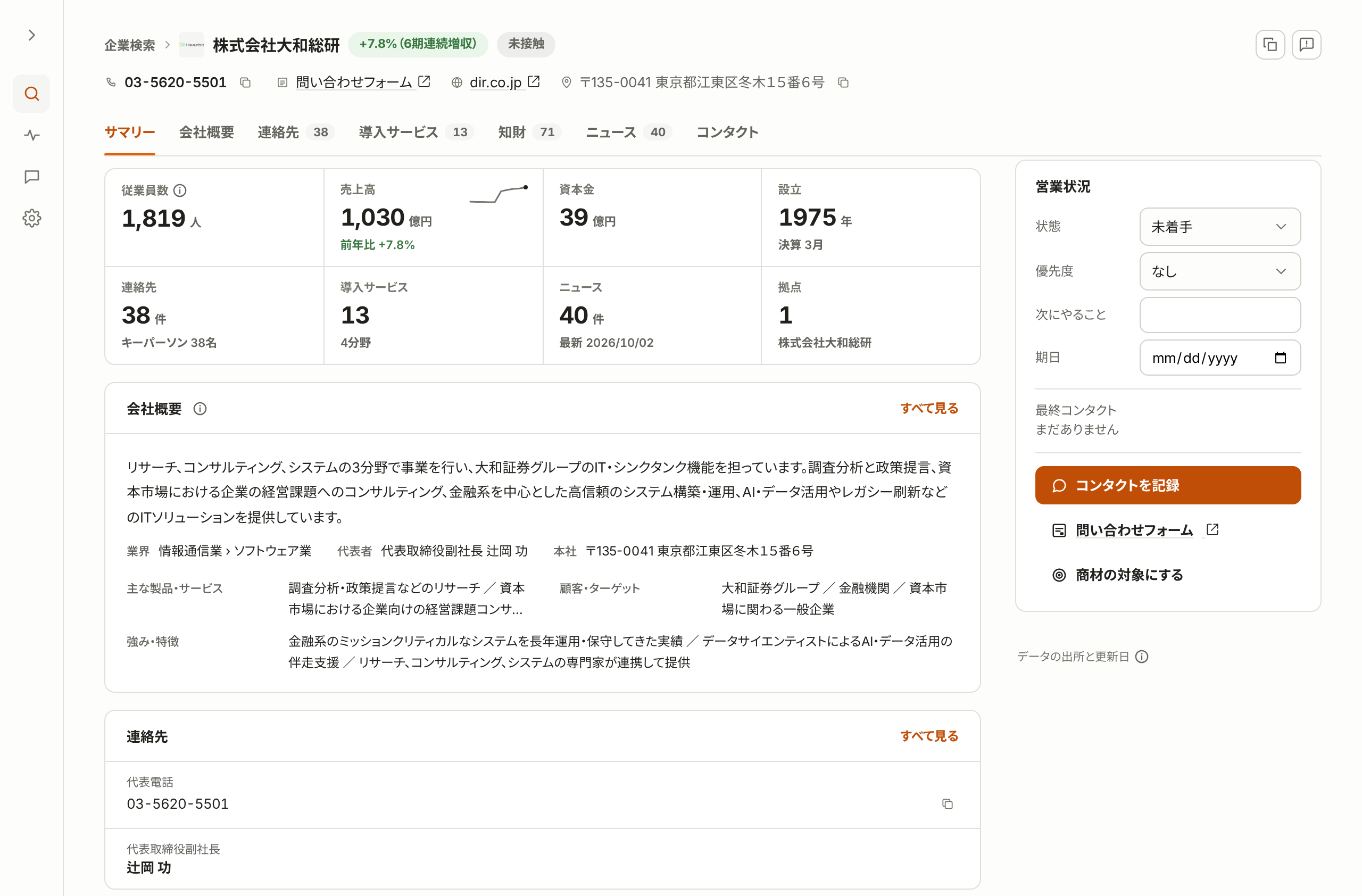Copy the header address with copy icon
Viewport: 1362px width, 896px height.
[843, 83]
